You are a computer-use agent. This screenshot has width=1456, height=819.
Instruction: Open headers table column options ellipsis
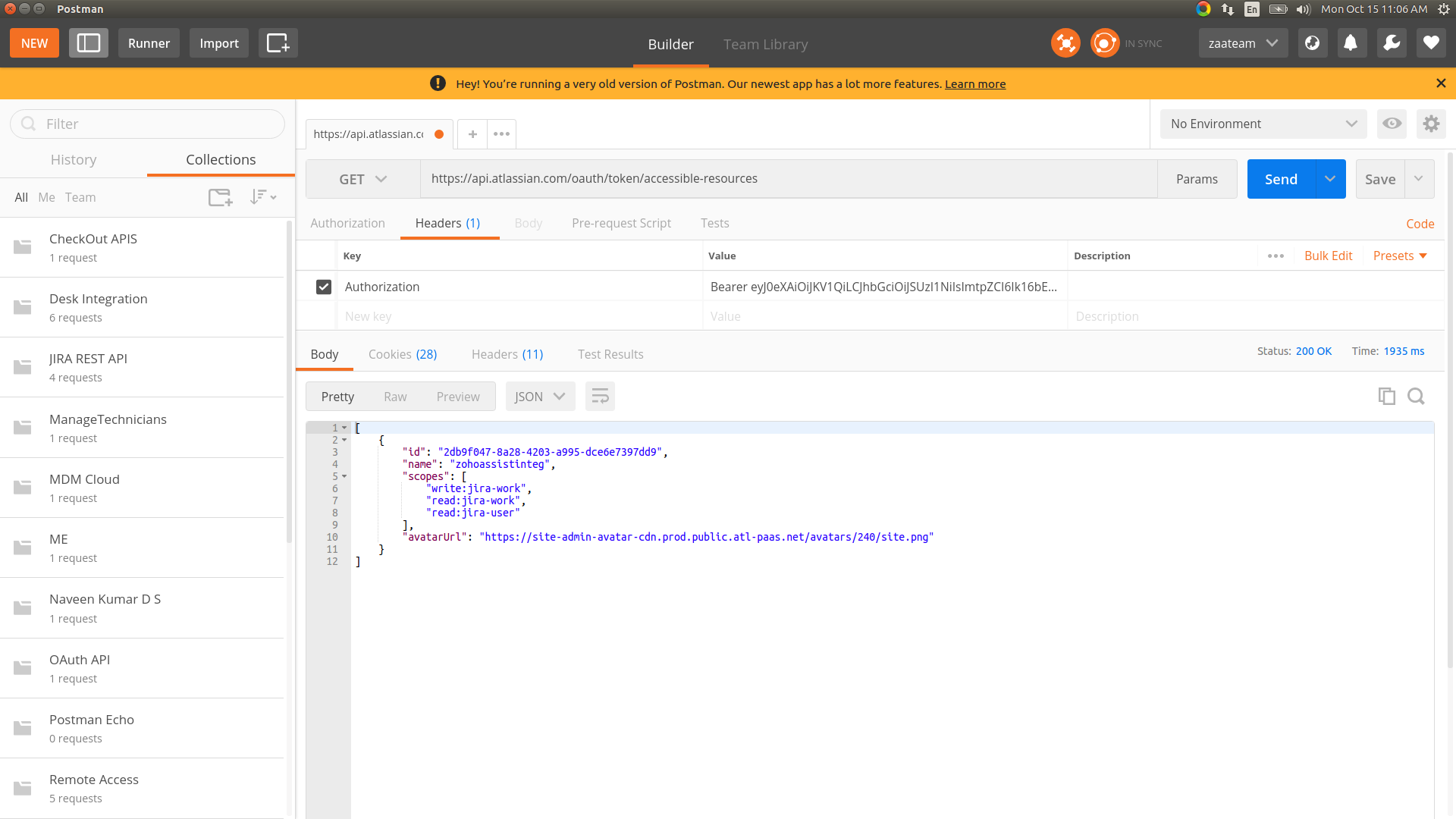[1276, 256]
